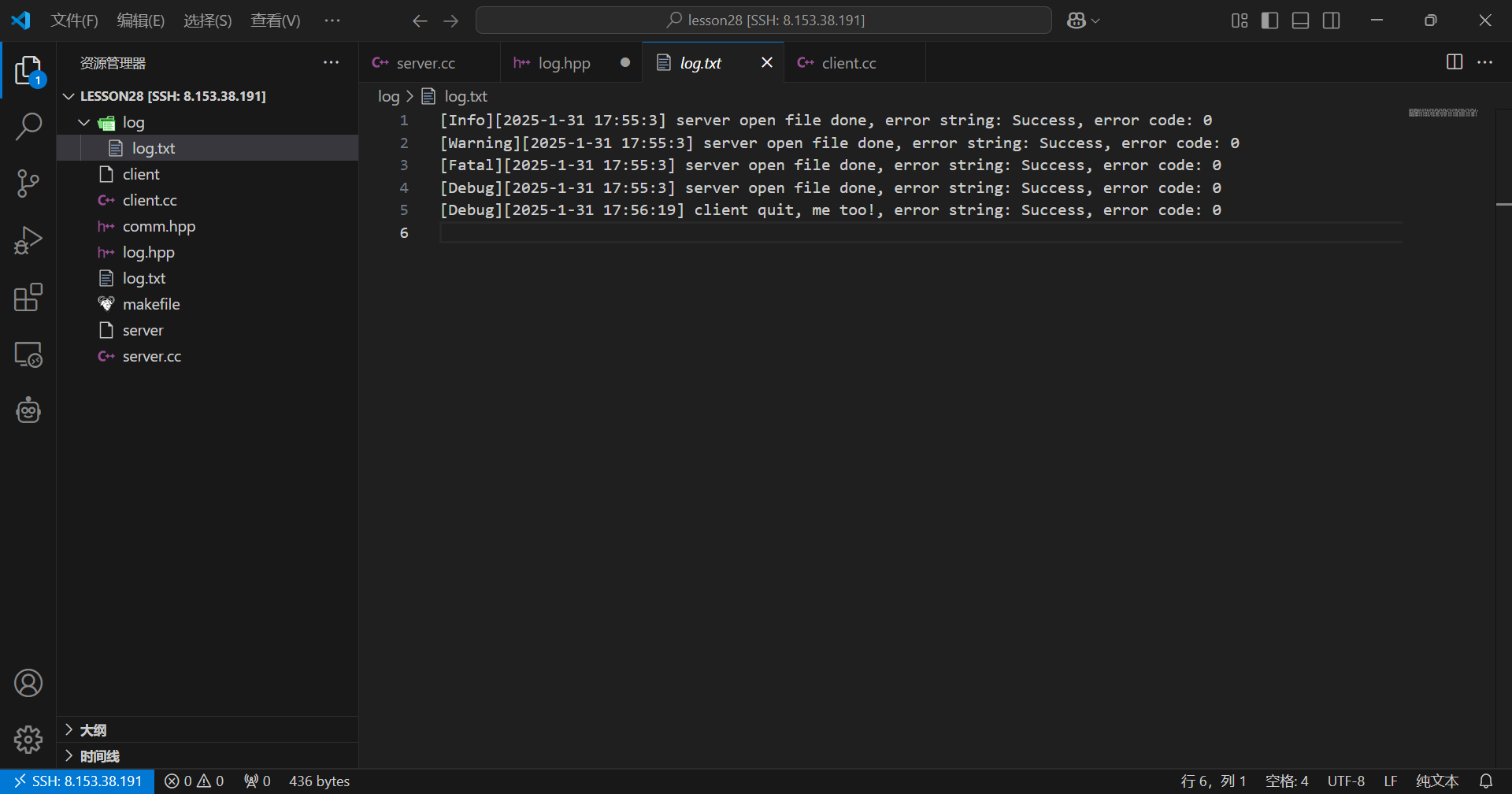Open the client binary file
The image size is (1512, 794).
pyautogui.click(x=208, y=174)
